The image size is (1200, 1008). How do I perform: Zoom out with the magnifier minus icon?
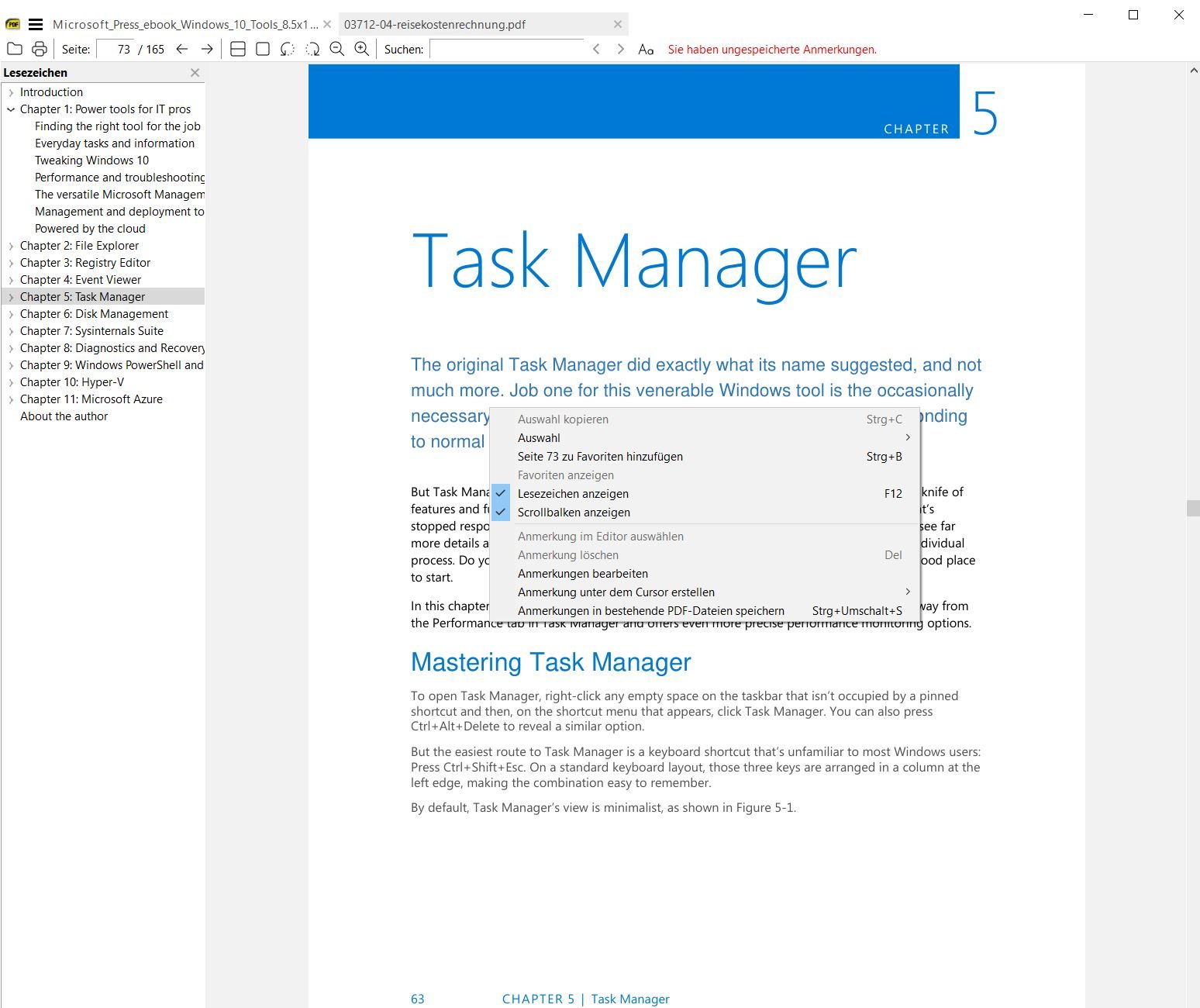[x=337, y=49]
